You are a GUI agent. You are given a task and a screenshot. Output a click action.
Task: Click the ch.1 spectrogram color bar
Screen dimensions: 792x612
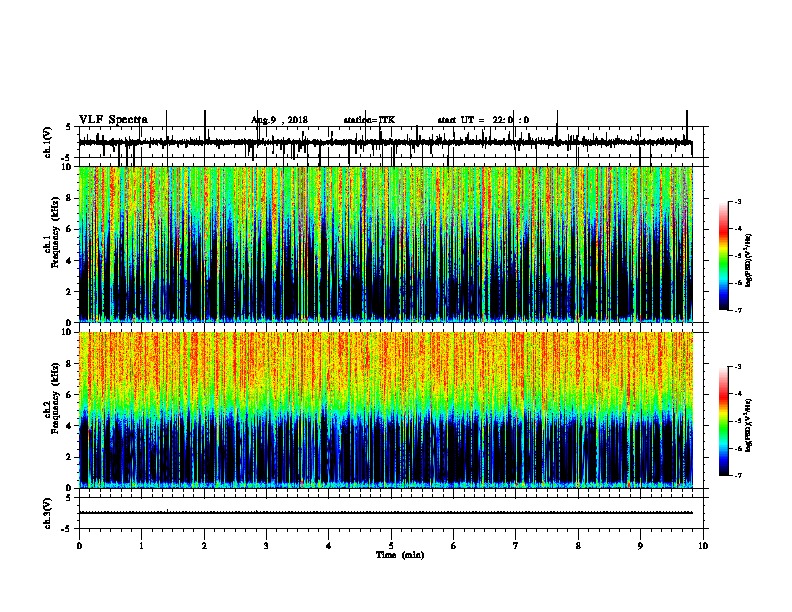(723, 256)
